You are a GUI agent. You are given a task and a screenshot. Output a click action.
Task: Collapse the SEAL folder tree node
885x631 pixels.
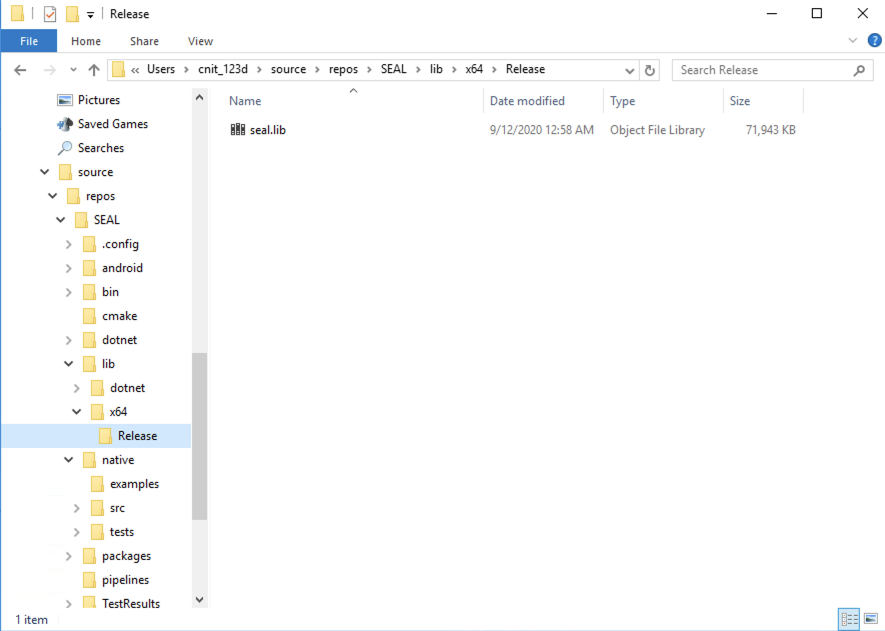point(60,220)
